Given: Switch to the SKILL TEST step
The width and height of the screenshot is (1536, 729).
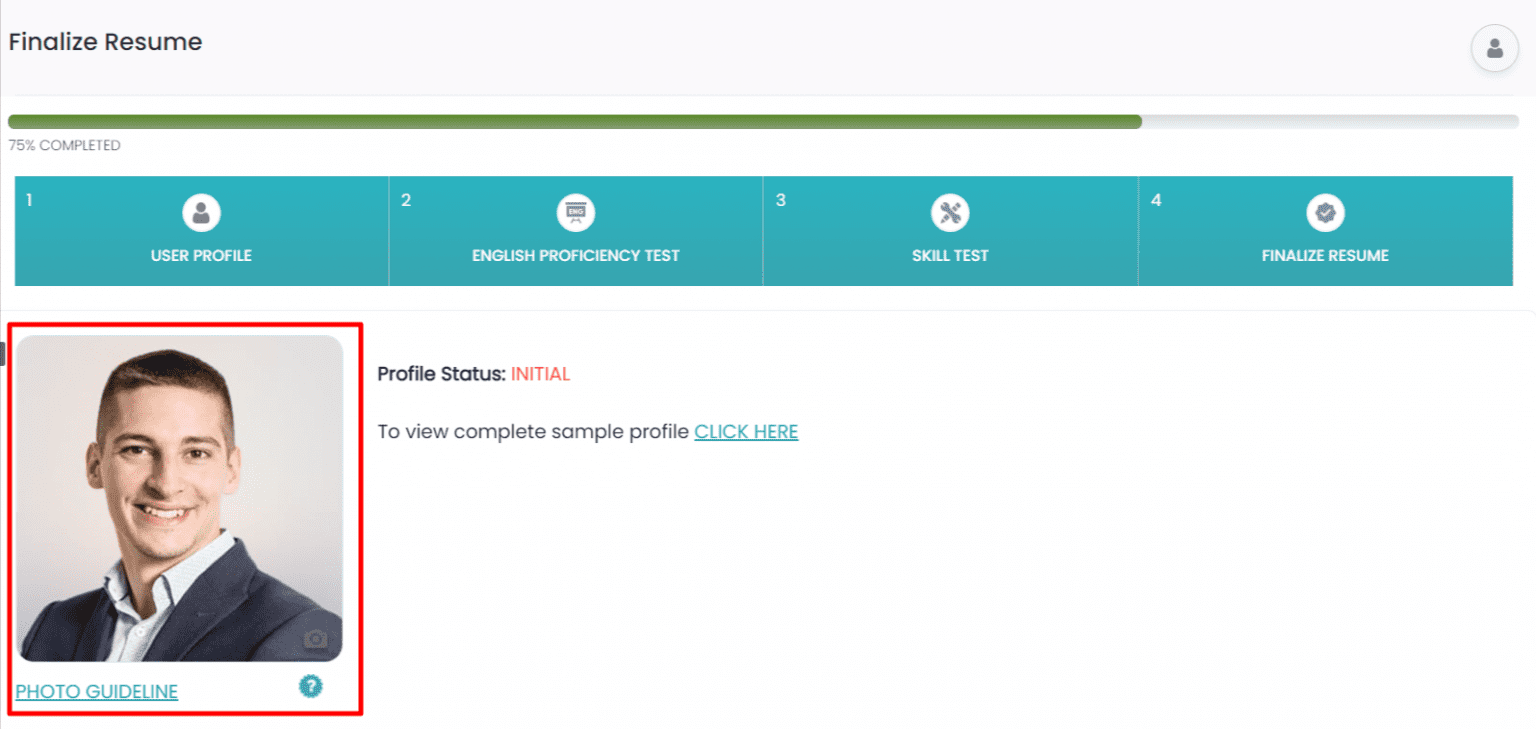Looking at the screenshot, I should [x=949, y=255].
